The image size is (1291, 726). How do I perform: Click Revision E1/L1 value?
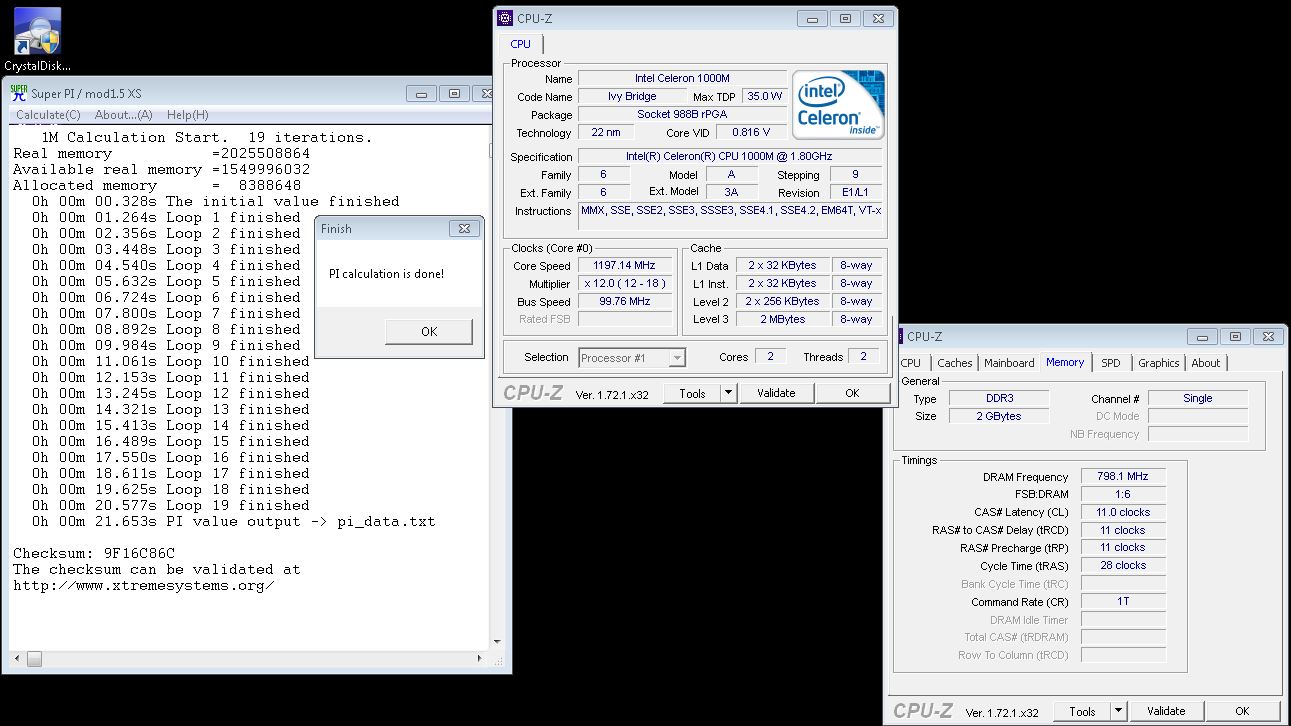pos(855,192)
